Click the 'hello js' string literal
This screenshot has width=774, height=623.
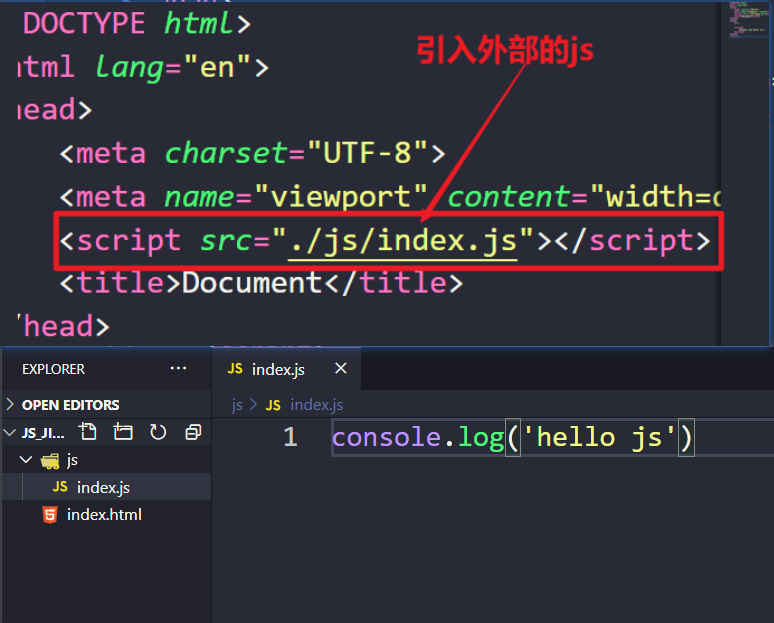pyautogui.click(x=599, y=437)
